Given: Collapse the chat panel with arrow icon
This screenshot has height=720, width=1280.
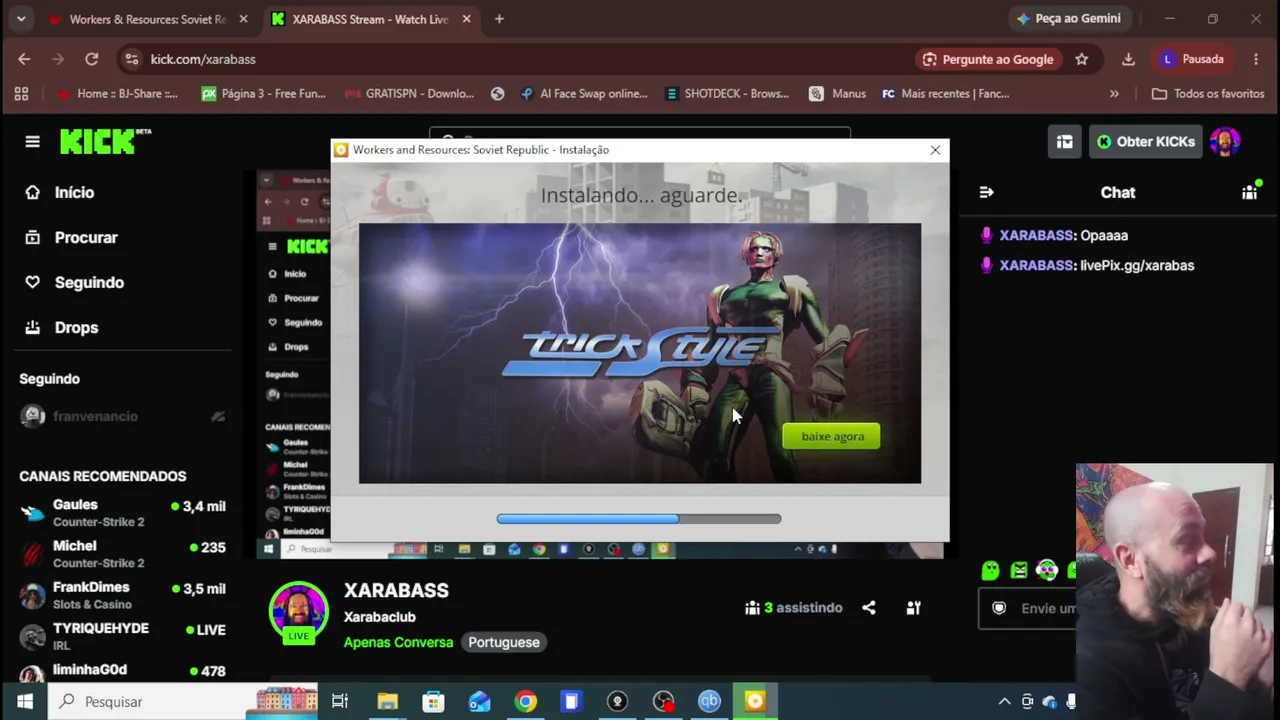Looking at the screenshot, I should point(986,192).
